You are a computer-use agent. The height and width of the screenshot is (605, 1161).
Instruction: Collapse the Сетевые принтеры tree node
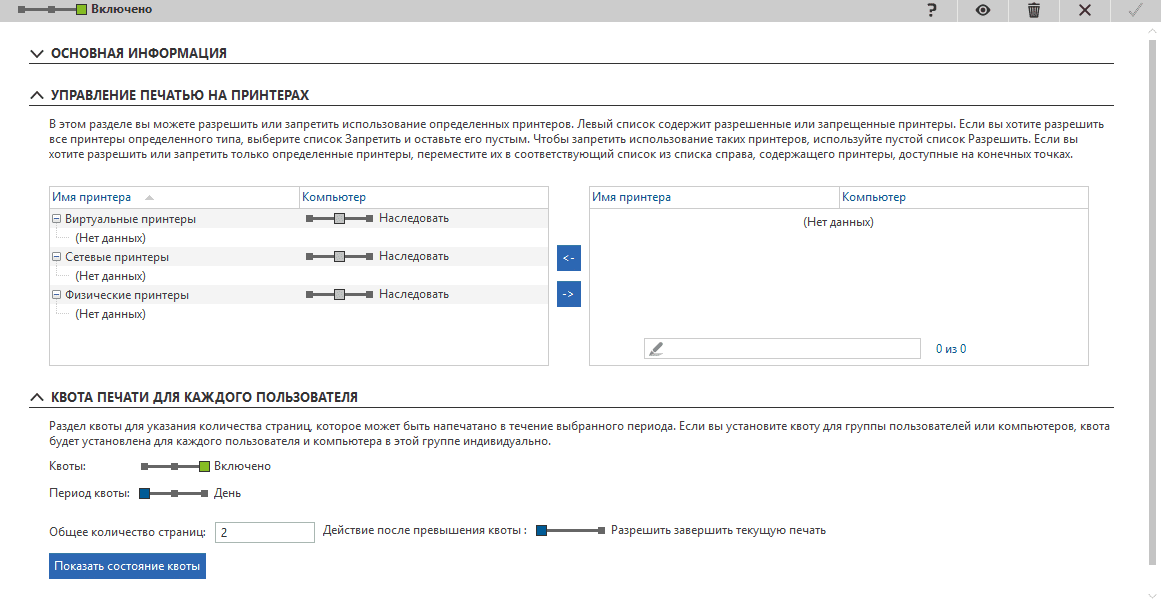pyautogui.click(x=56, y=257)
